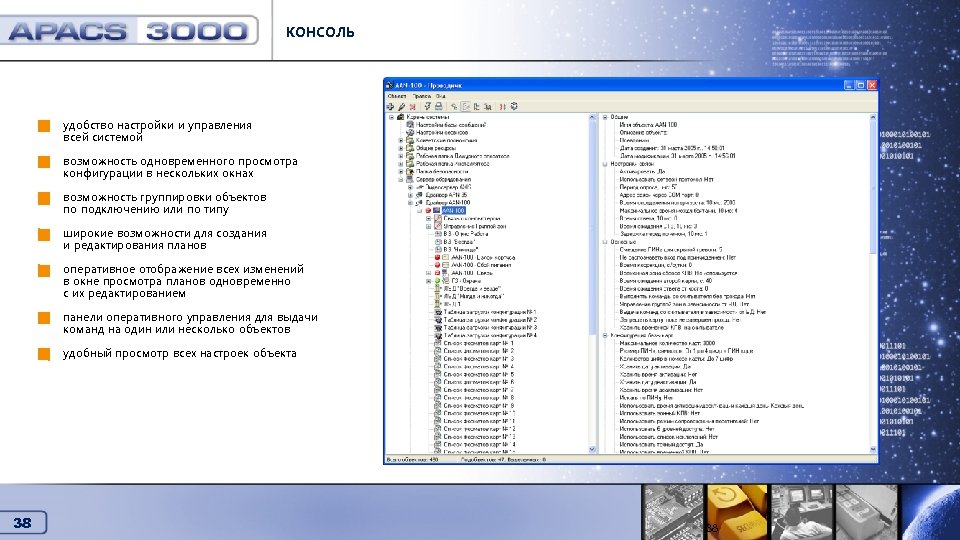Click the golden clock thumbnail at bottom
This screenshot has width=960, height=540.
[x=737, y=512]
